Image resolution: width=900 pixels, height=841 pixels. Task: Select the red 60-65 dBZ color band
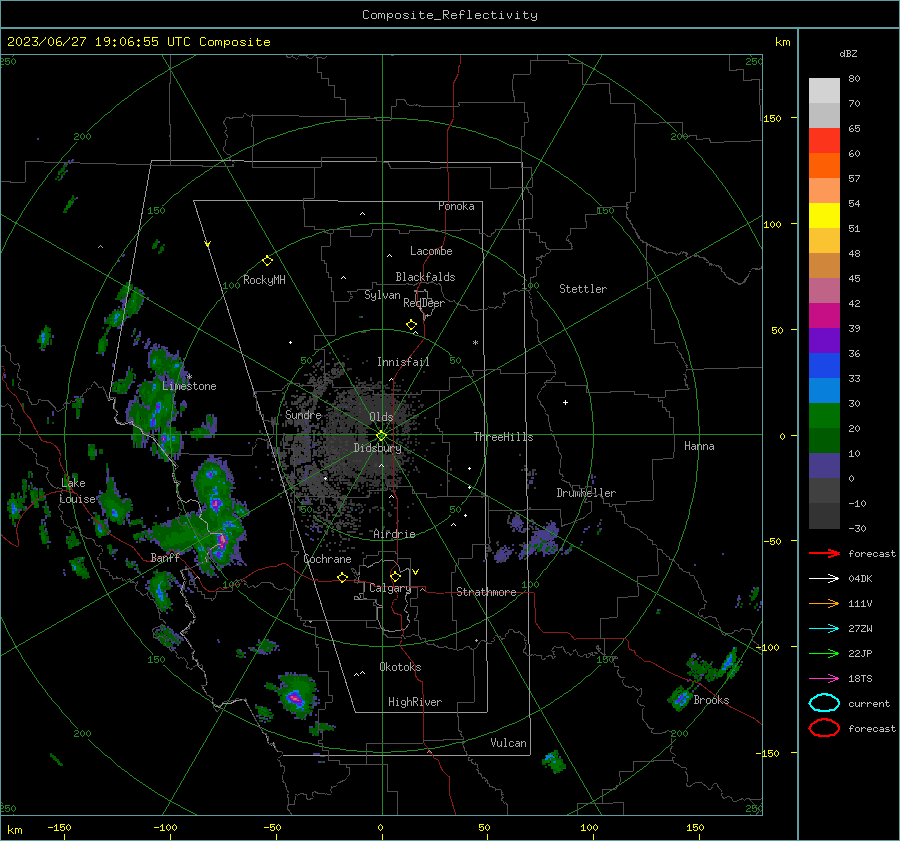coord(824,141)
